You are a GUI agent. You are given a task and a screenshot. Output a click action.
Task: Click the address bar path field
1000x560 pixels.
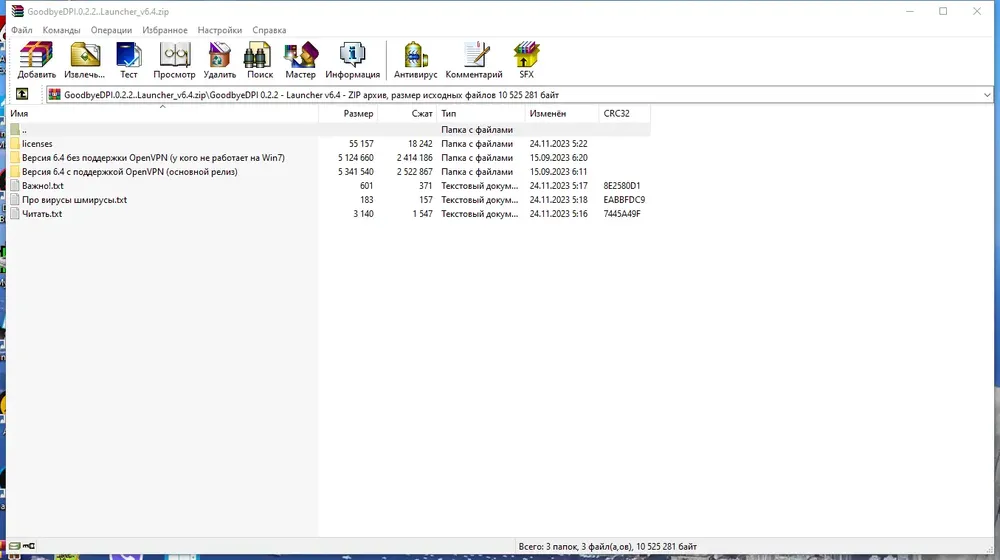pyautogui.click(x=520, y=95)
